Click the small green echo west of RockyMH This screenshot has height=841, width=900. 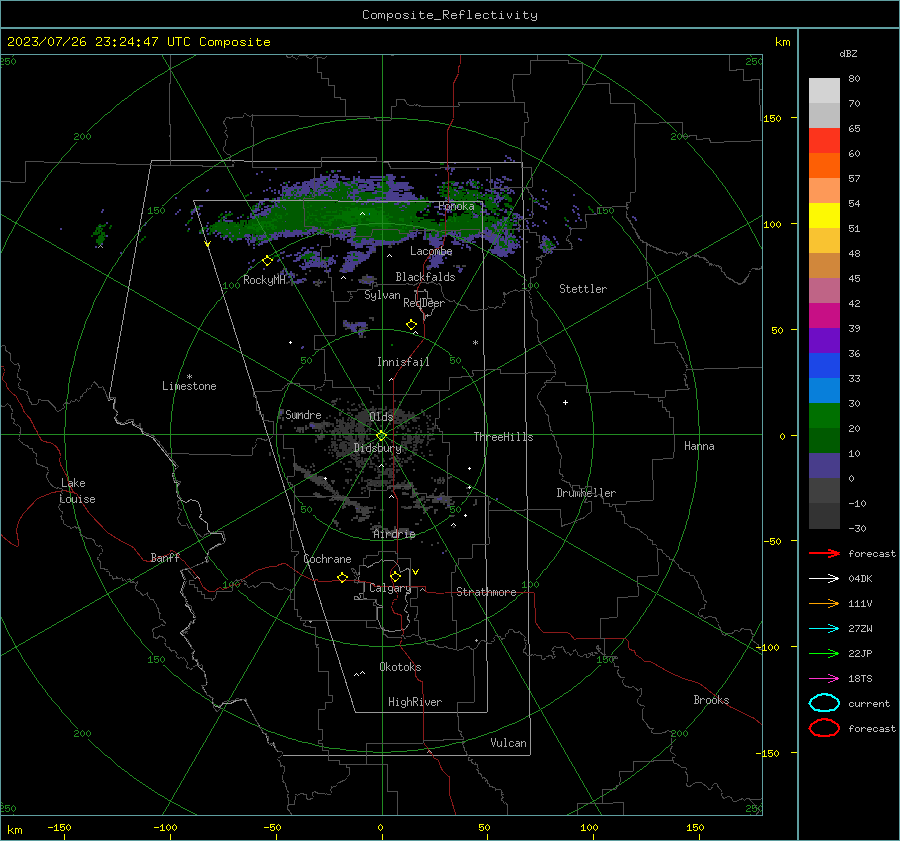[101, 232]
